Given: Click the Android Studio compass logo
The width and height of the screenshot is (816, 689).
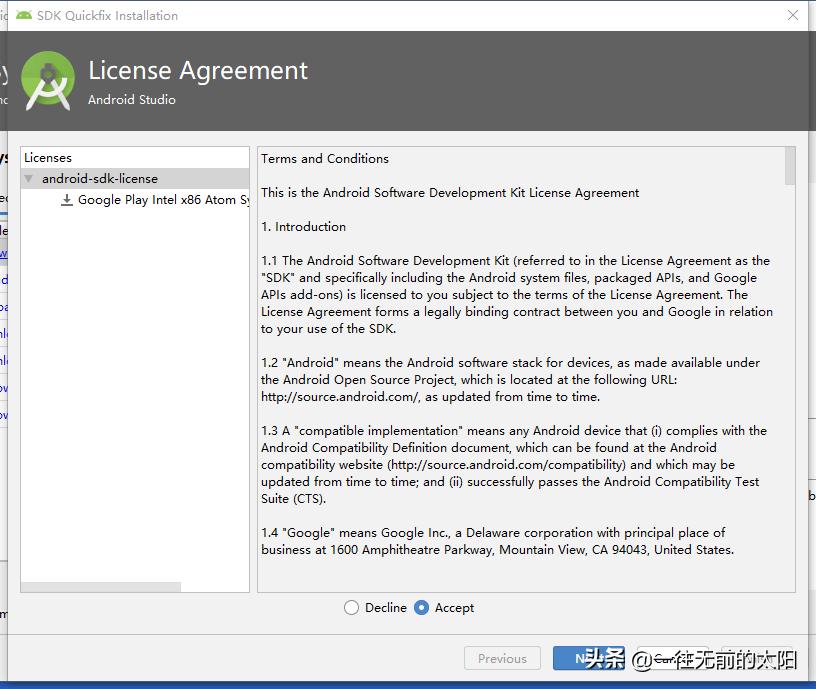Looking at the screenshot, I should point(48,82).
